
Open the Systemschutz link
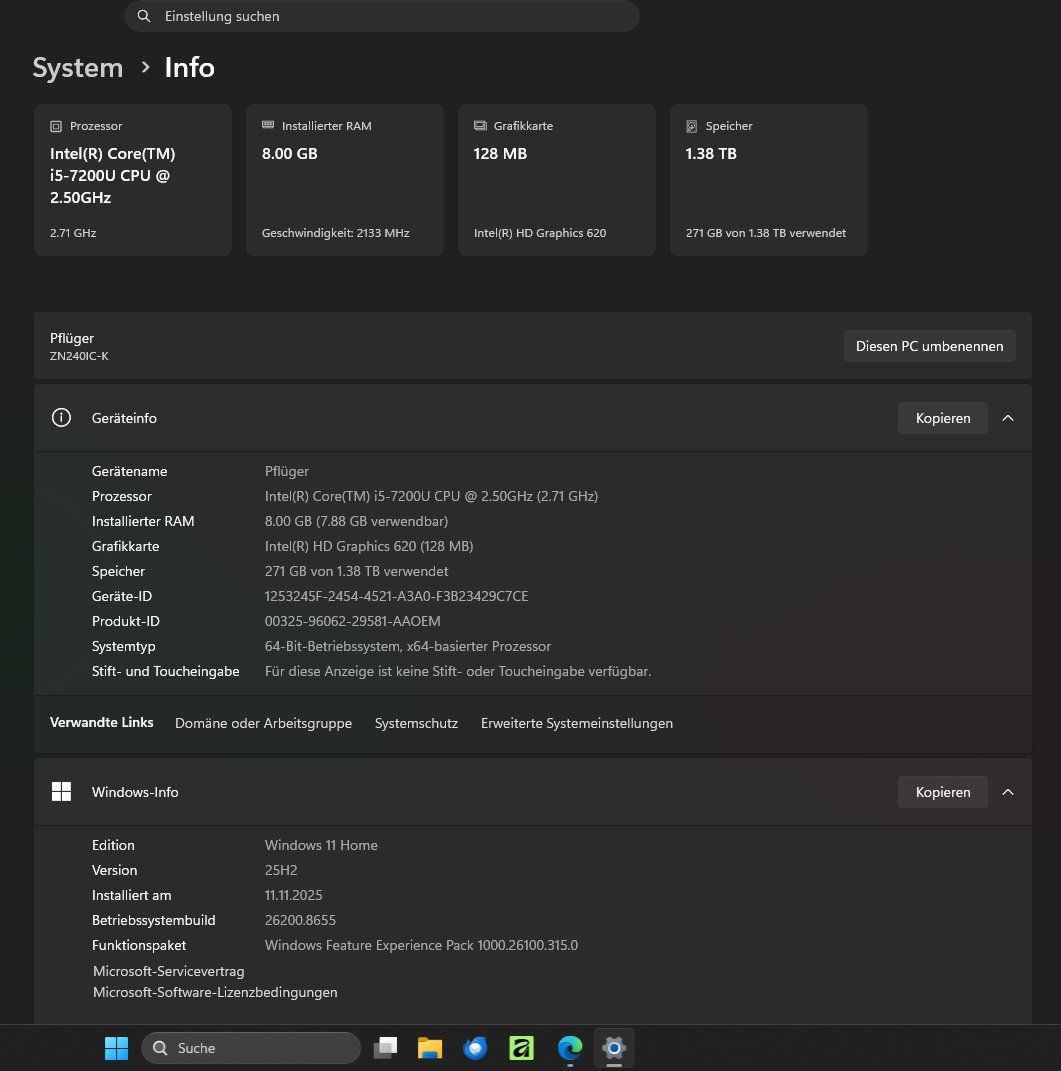(416, 723)
